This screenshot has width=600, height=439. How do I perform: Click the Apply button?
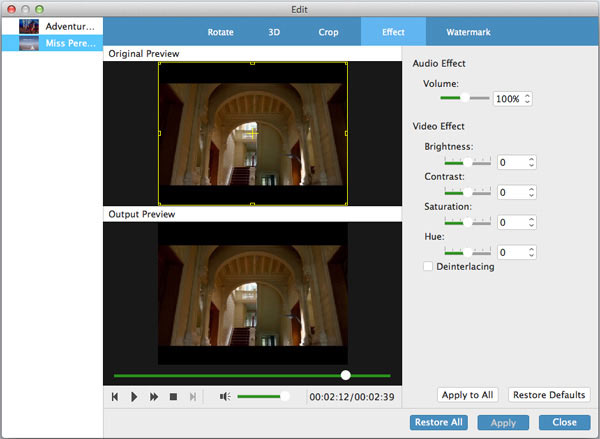click(503, 423)
